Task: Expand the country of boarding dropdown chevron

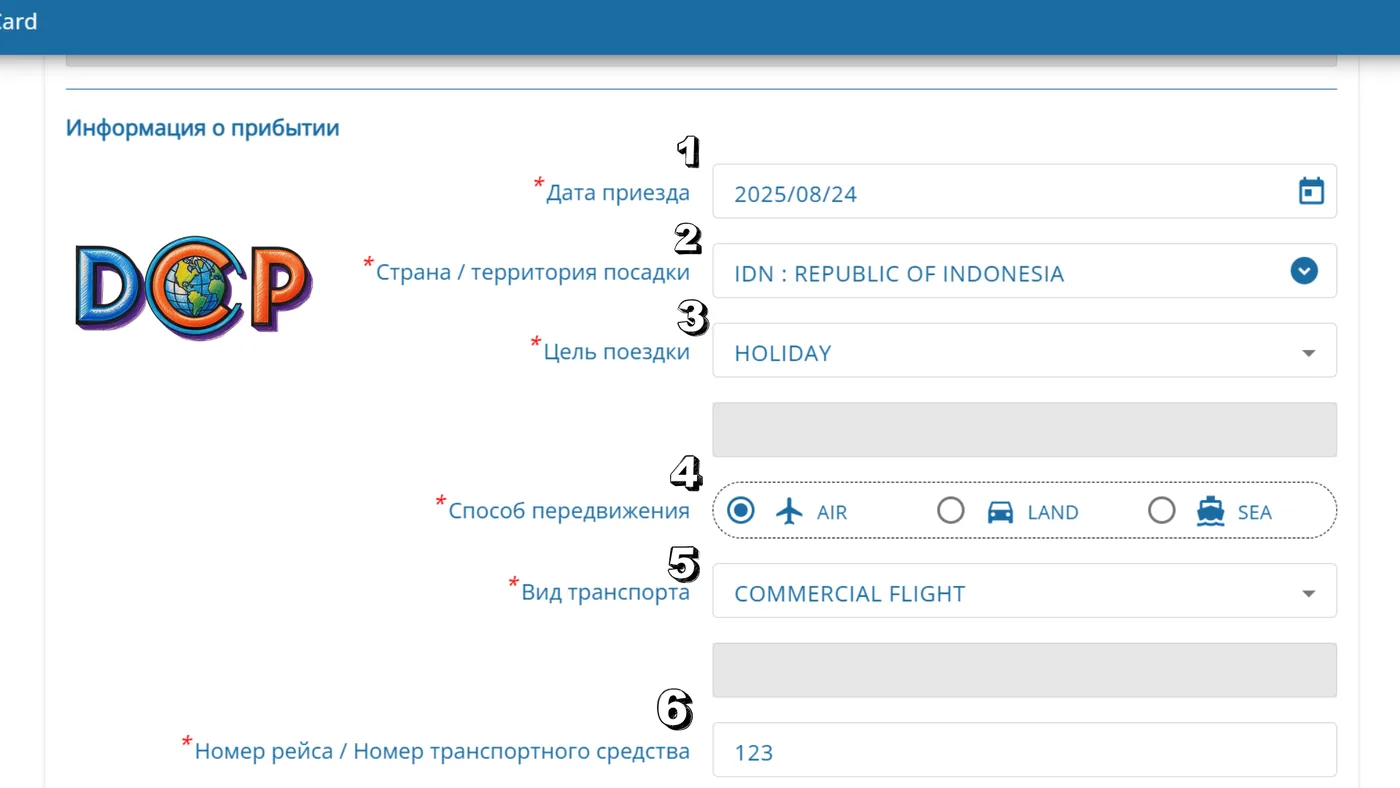Action: 1304,271
